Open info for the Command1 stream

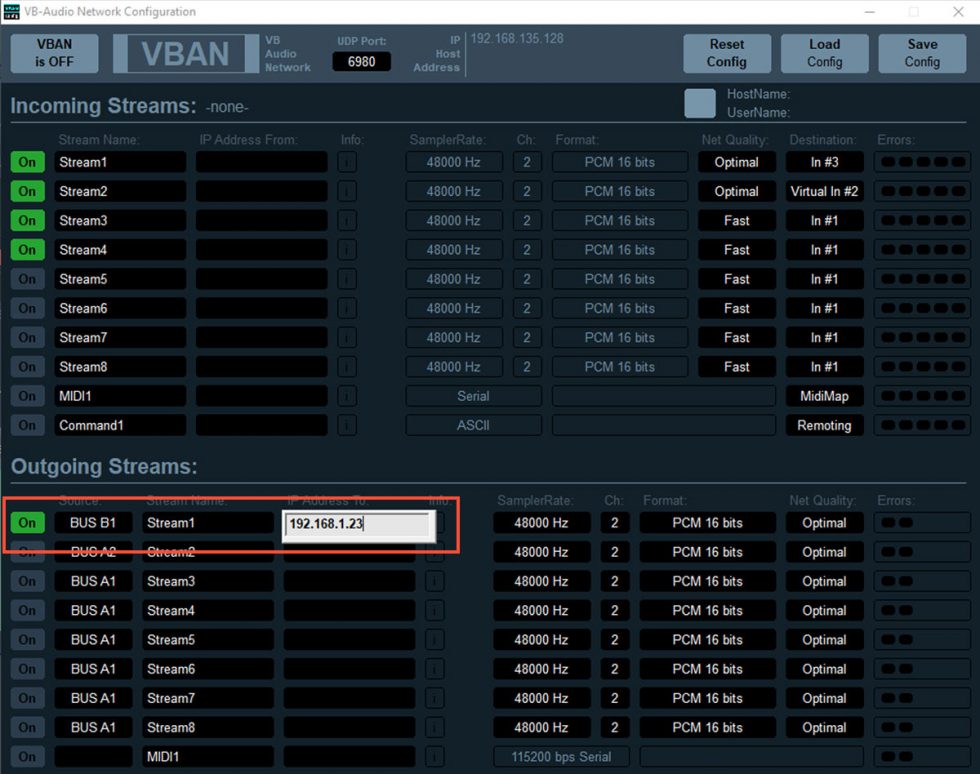pos(345,425)
